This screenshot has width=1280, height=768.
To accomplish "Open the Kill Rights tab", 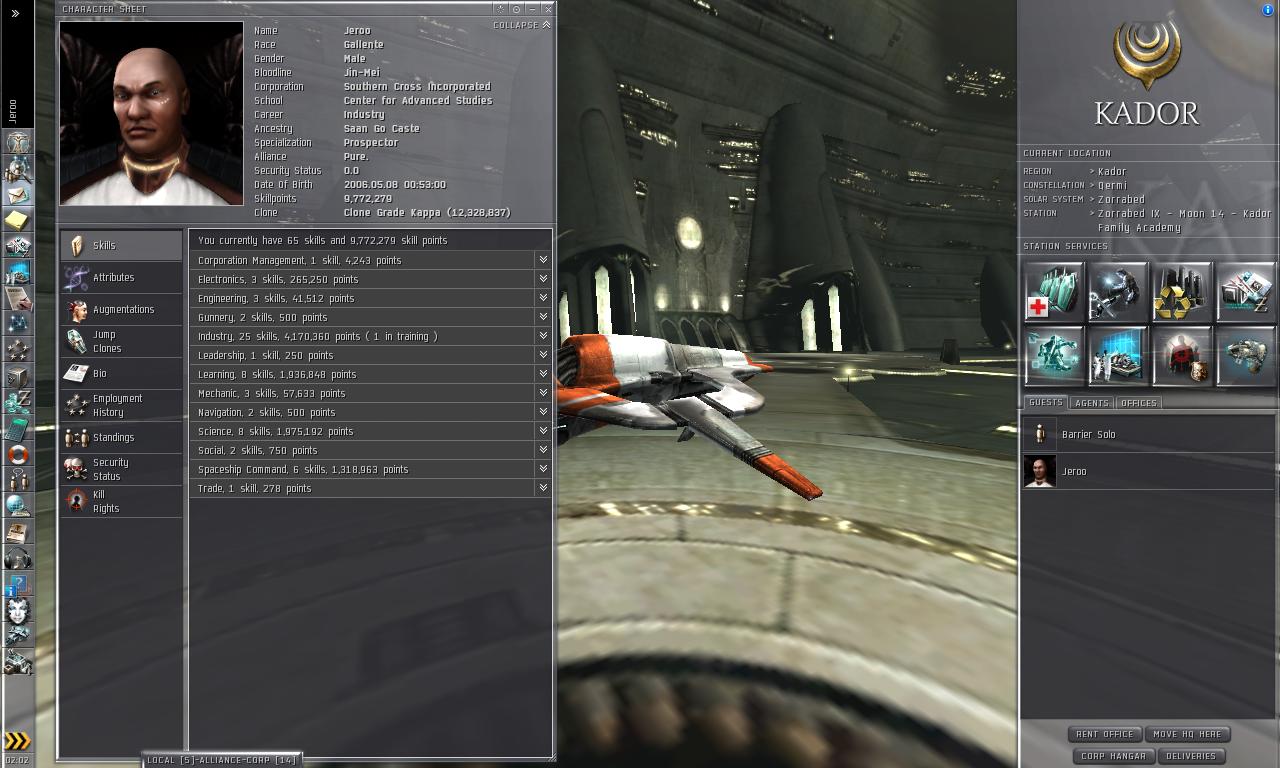I will coord(121,501).
